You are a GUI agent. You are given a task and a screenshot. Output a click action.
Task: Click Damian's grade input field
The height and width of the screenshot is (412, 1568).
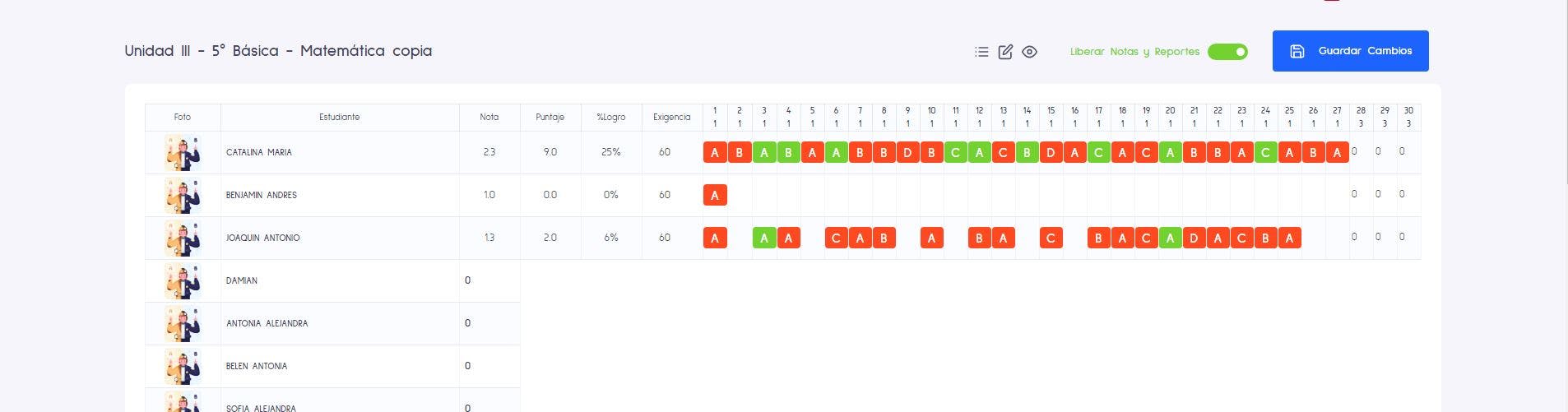pos(489,280)
